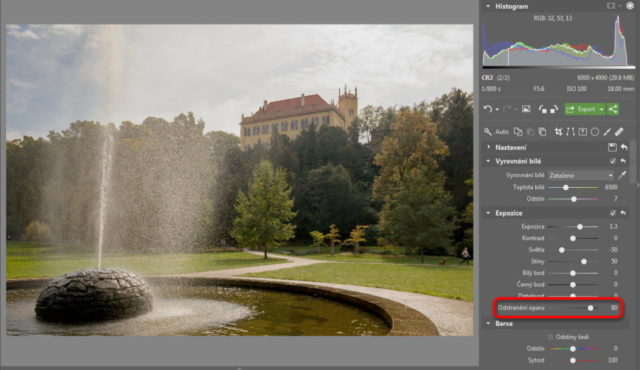This screenshot has height=370, width=640.
Task: Adjust the Kontrast slider
Action: tap(573, 238)
